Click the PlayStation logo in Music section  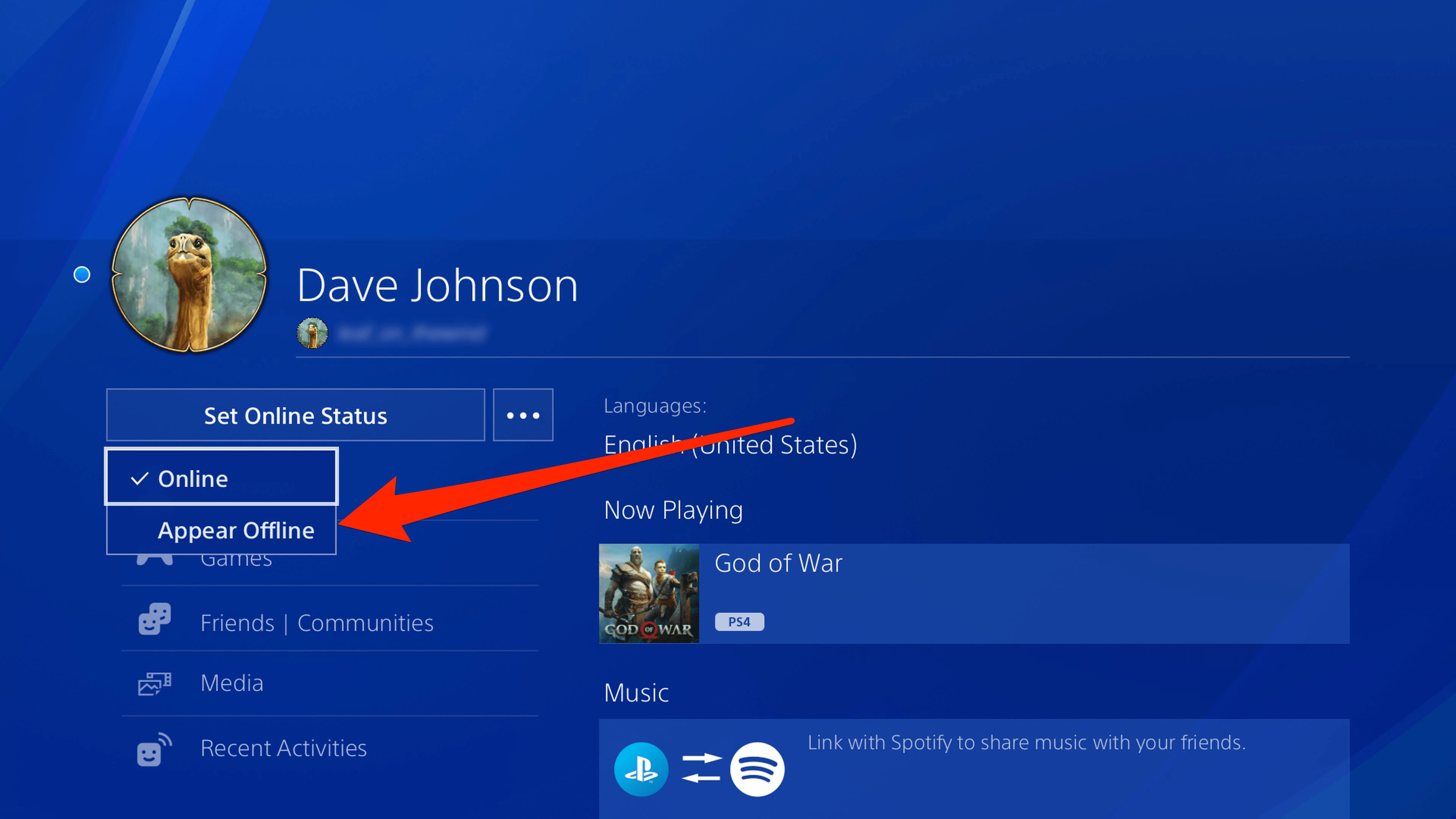641,769
